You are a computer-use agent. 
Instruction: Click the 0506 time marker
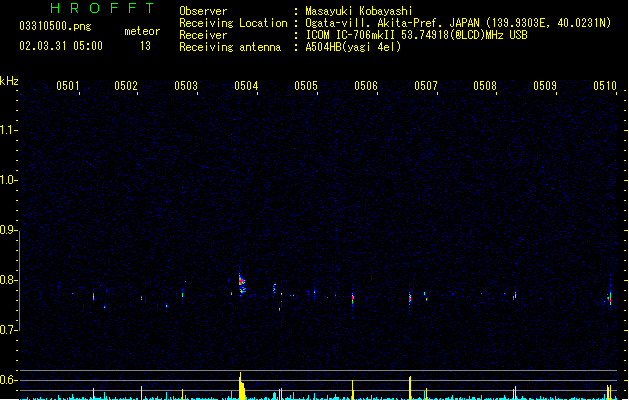(x=366, y=86)
